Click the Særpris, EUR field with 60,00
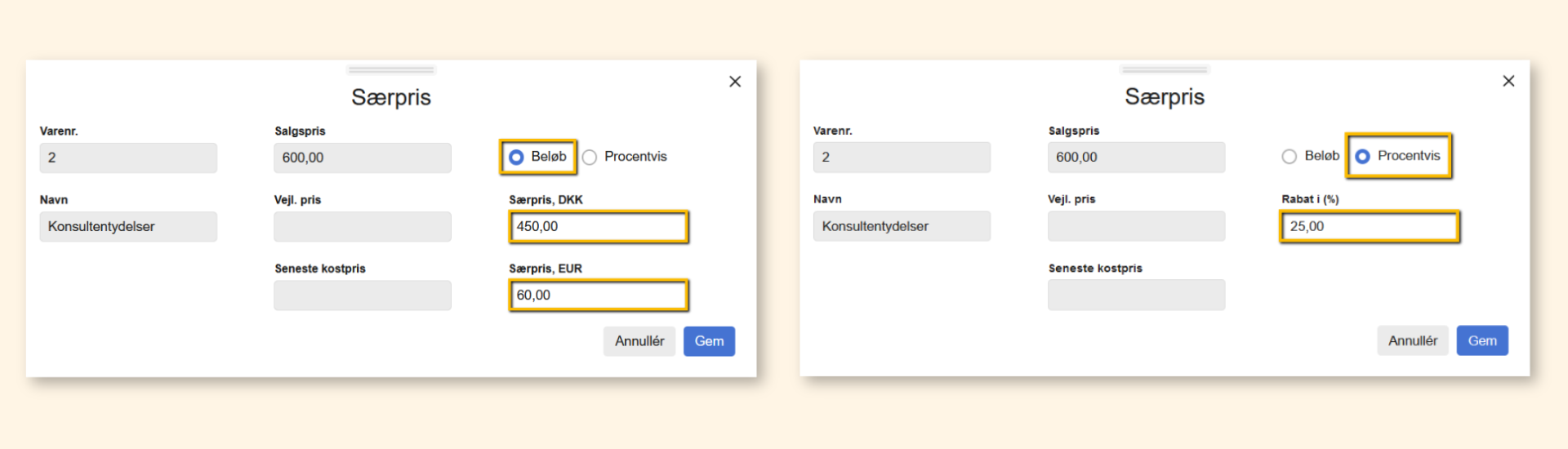The width and height of the screenshot is (1568, 449). pos(598,296)
